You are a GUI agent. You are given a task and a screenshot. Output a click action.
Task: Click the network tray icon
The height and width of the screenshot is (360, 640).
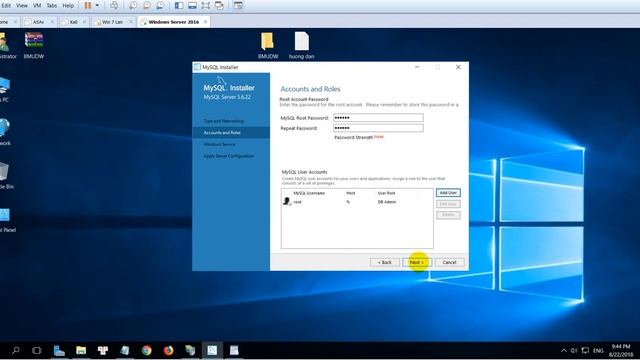(x=585, y=351)
